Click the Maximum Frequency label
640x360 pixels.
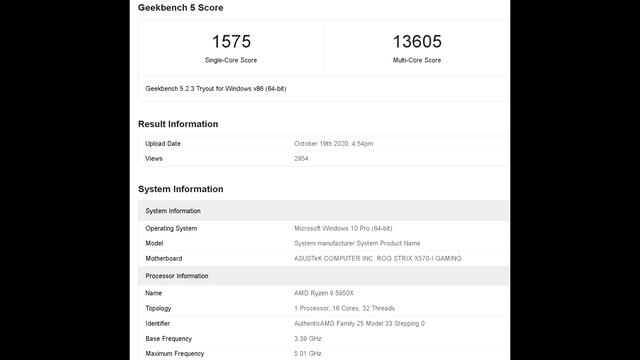pos(175,353)
